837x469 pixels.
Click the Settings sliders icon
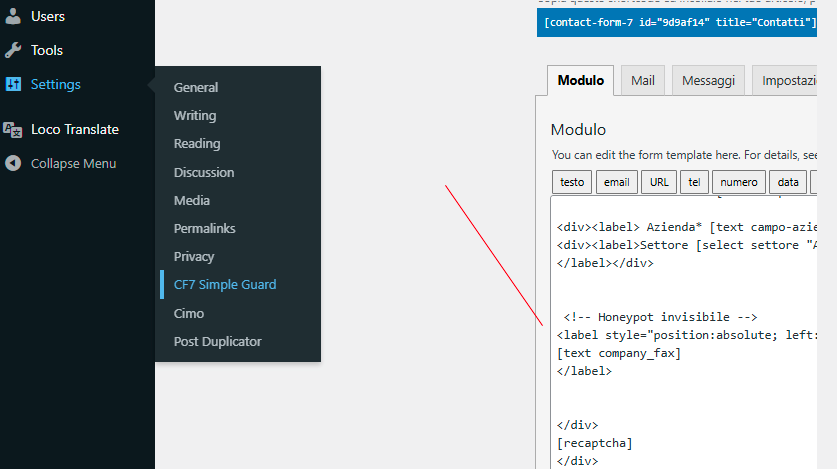click(x=13, y=85)
